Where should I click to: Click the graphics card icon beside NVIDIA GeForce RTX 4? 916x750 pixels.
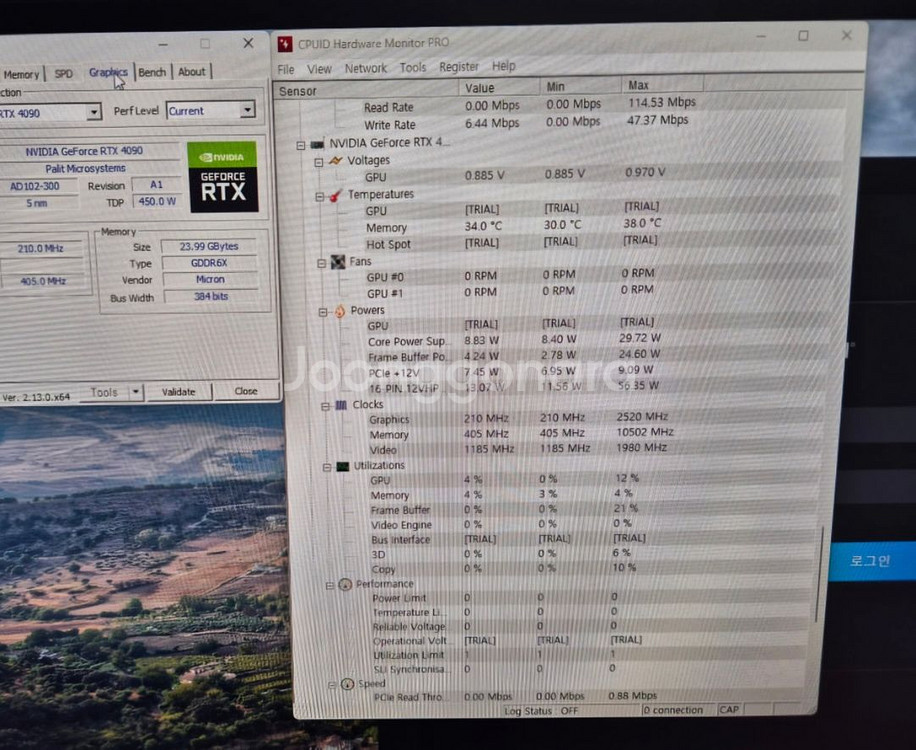click(x=317, y=144)
